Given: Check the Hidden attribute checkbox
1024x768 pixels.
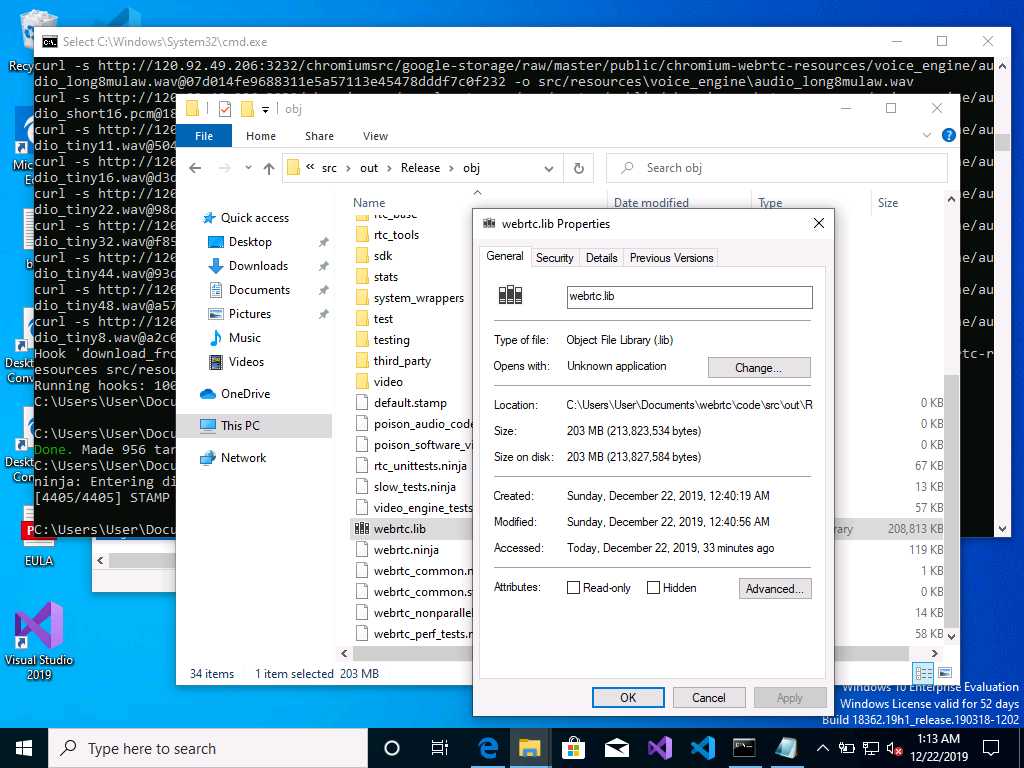Looking at the screenshot, I should (653, 588).
